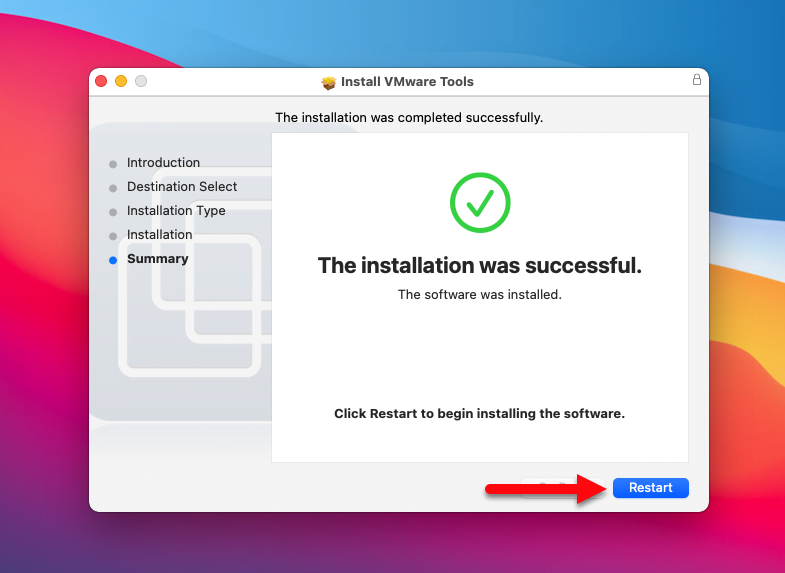The image size is (785, 573).
Task: Click 'The software was installed.' text
Action: tap(480, 294)
